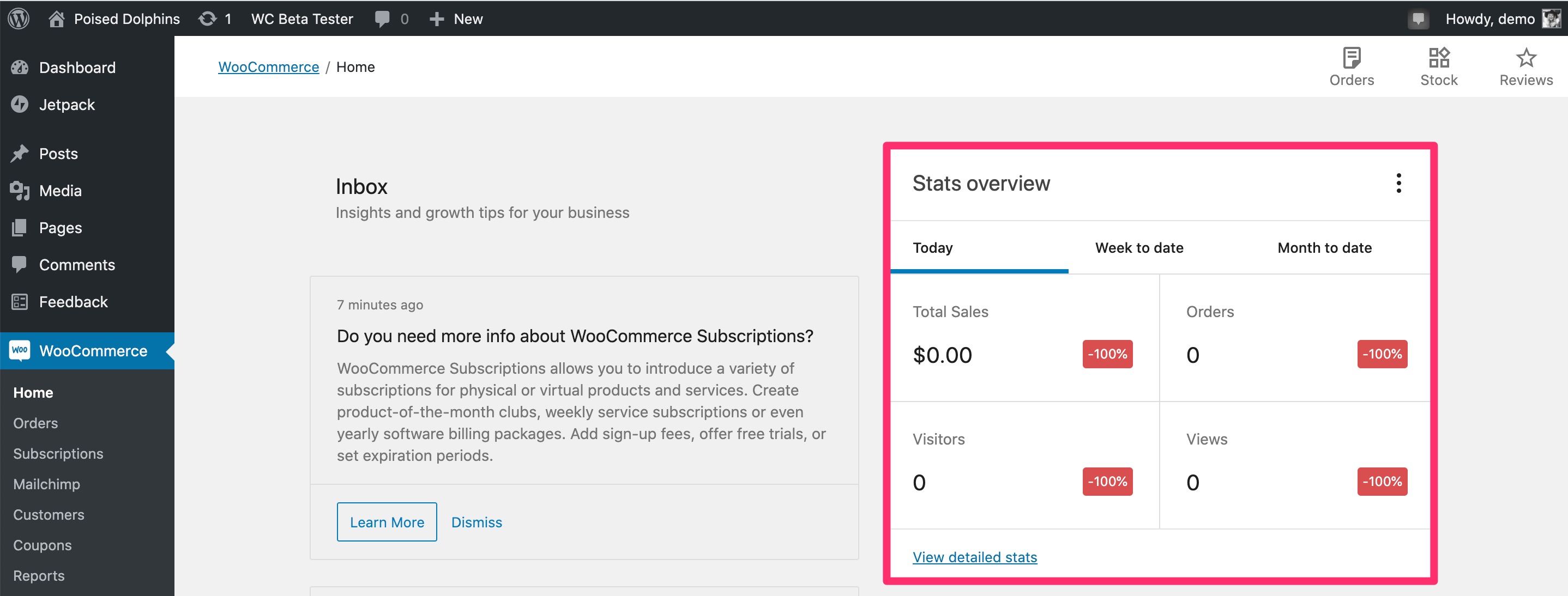
Task: Click the Jetpack sidebar icon
Action: pyautogui.click(x=20, y=105)
